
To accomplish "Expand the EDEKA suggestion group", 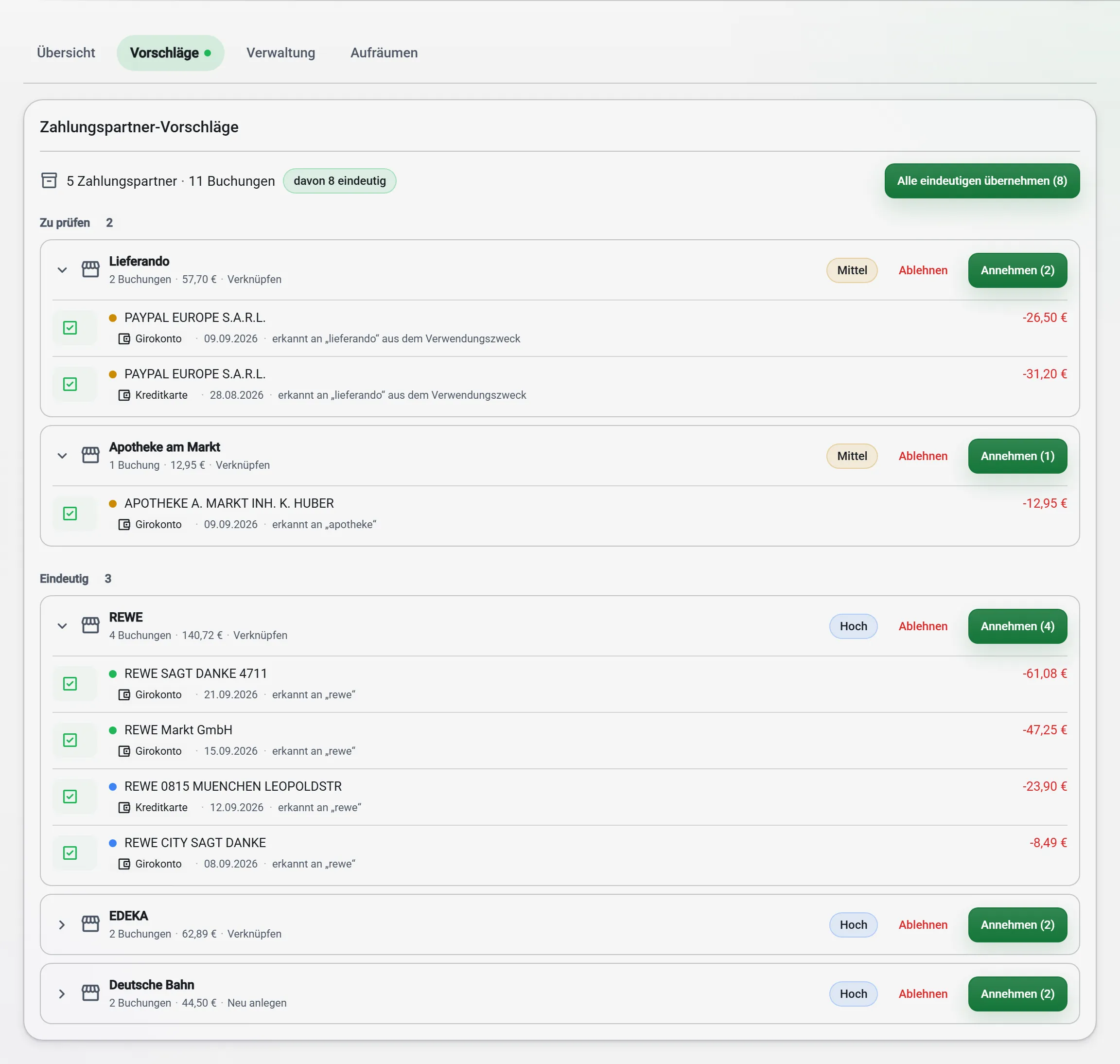I will point(62,925).
